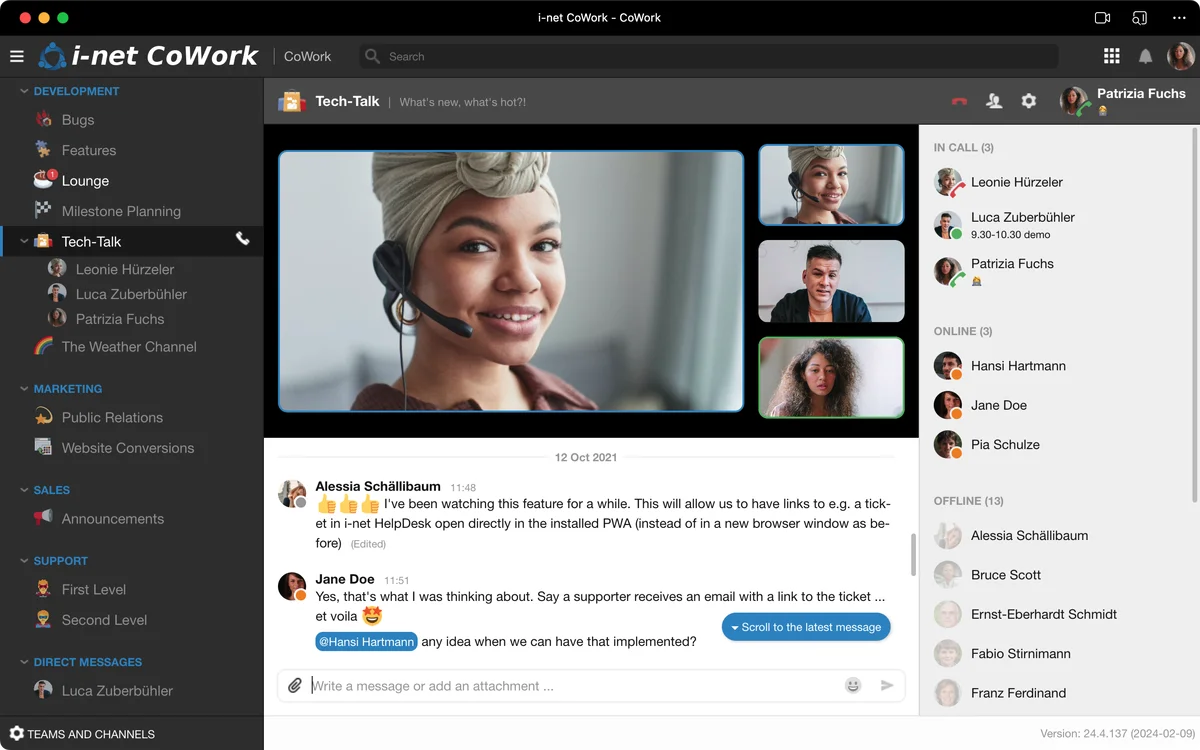The height and width of the screenshot is (750, 1200).
Task: Select the Milestone Planning channel
Action: pyautogui.click(x=120, y=211)
